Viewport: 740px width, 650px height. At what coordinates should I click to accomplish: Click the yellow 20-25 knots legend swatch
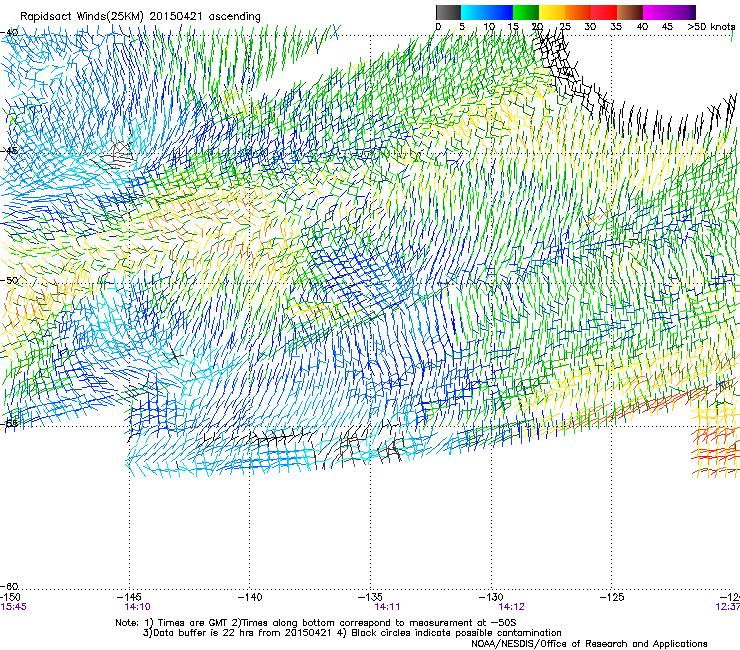click(552, 12)
